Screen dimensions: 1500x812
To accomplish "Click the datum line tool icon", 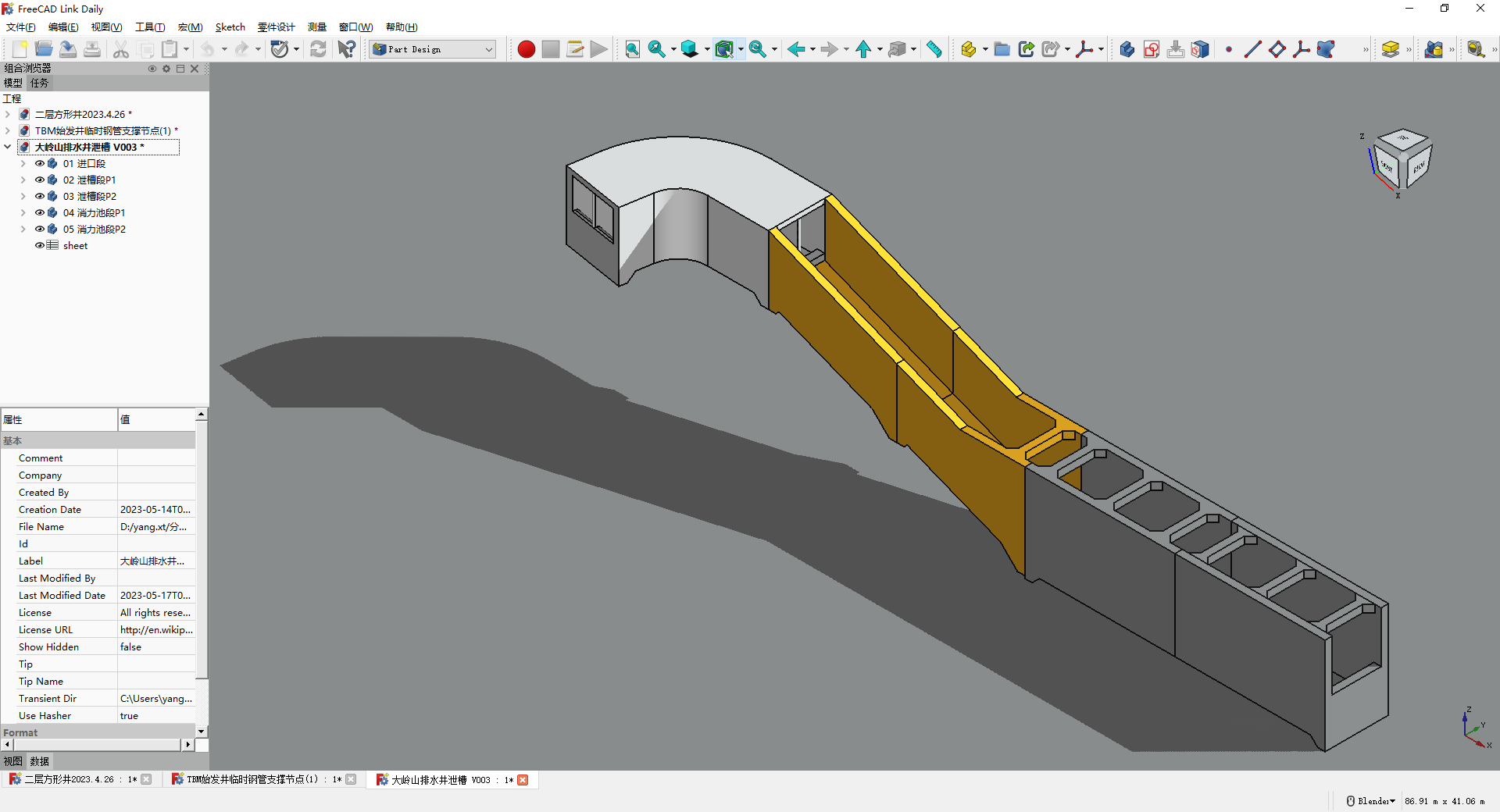I will coord(1252,49).
